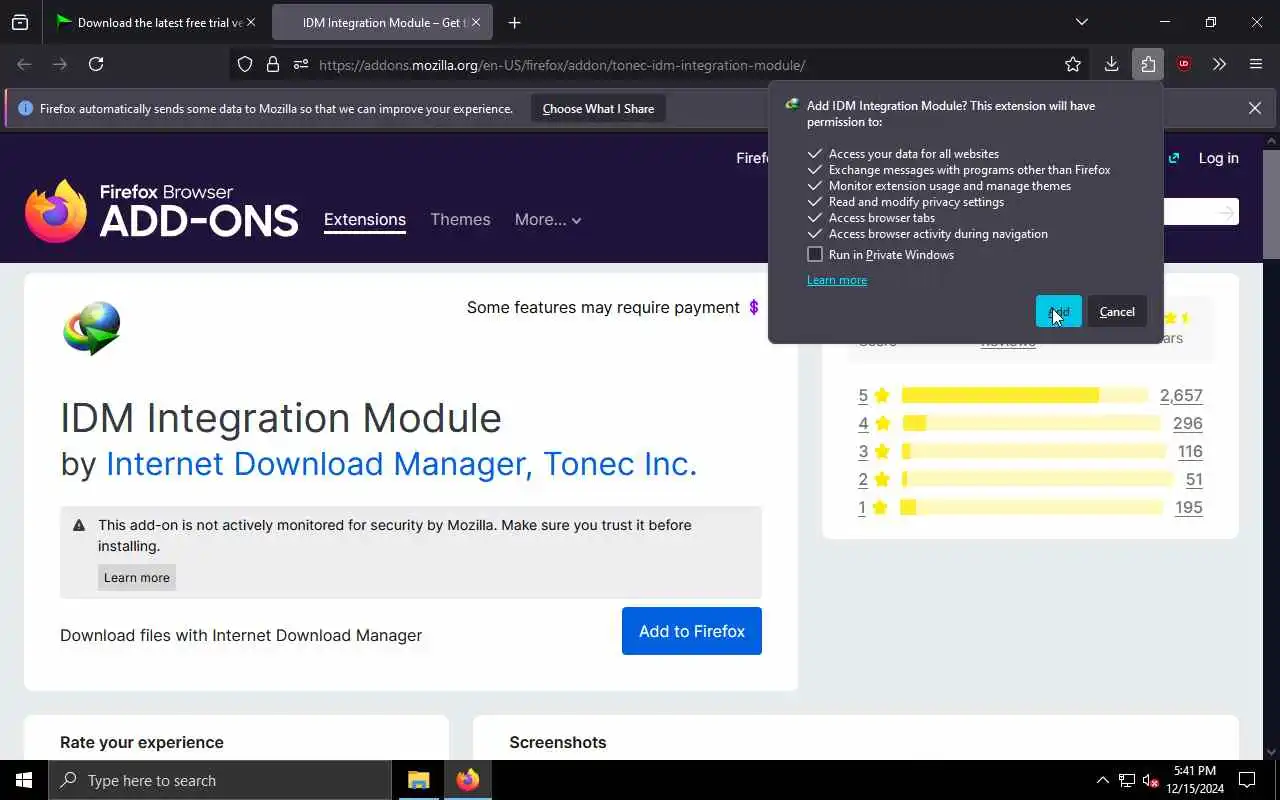The width and height of the screenshot is (1280, 800).
Task: Open the 116 three-star reviews count
Action: coord(1190,451)
